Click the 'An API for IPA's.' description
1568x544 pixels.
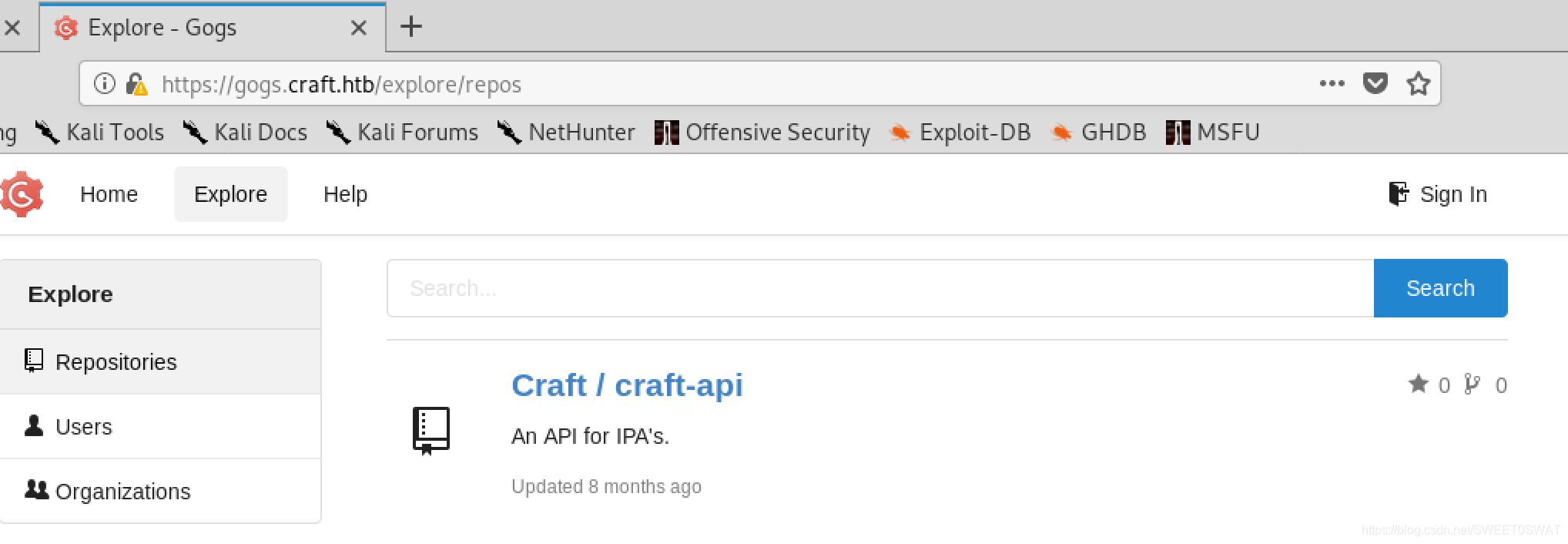pos(590,436)
